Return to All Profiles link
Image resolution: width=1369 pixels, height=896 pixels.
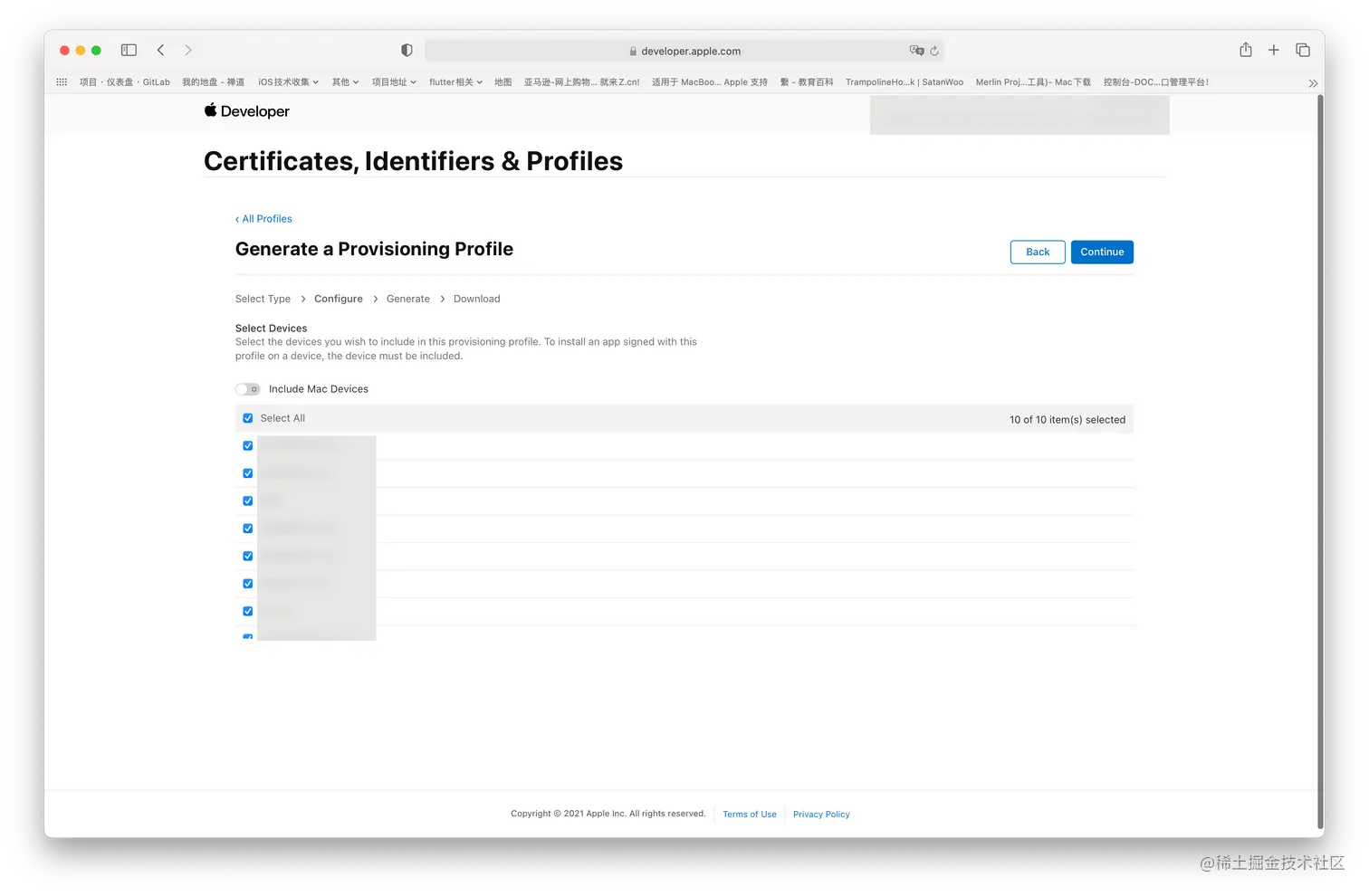click(x=263, y=219)
